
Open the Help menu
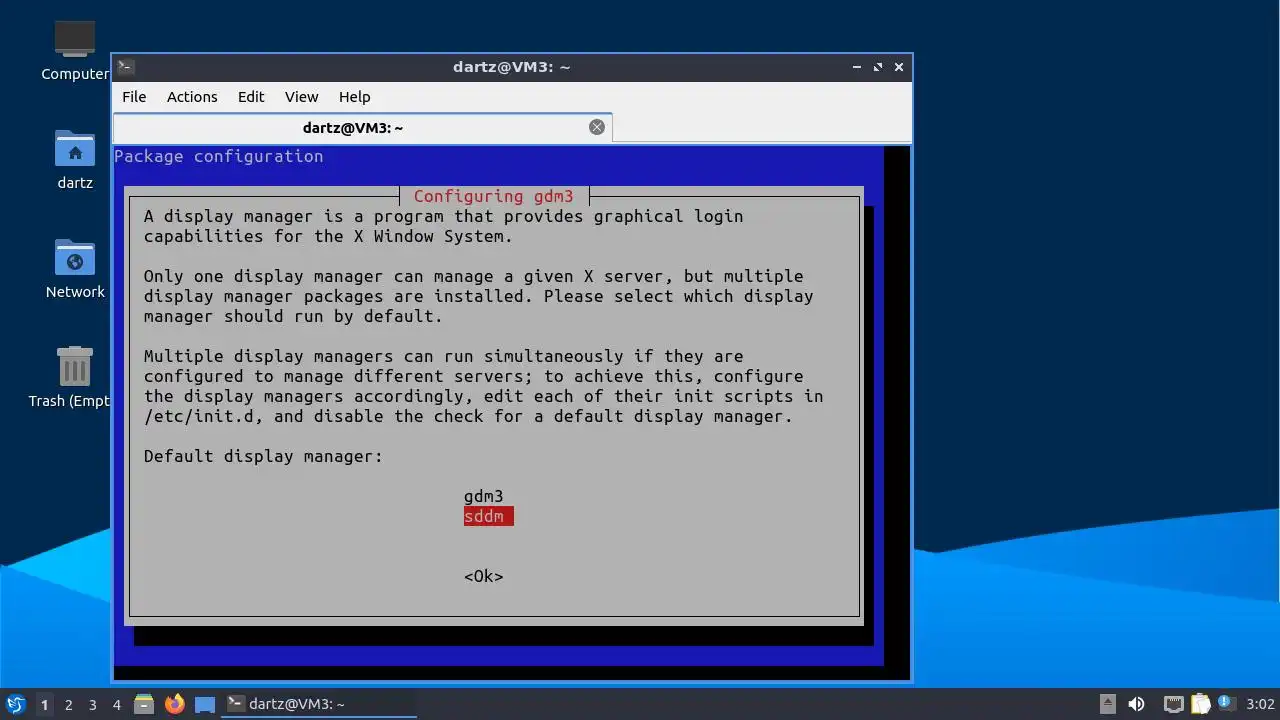[355, 97]
